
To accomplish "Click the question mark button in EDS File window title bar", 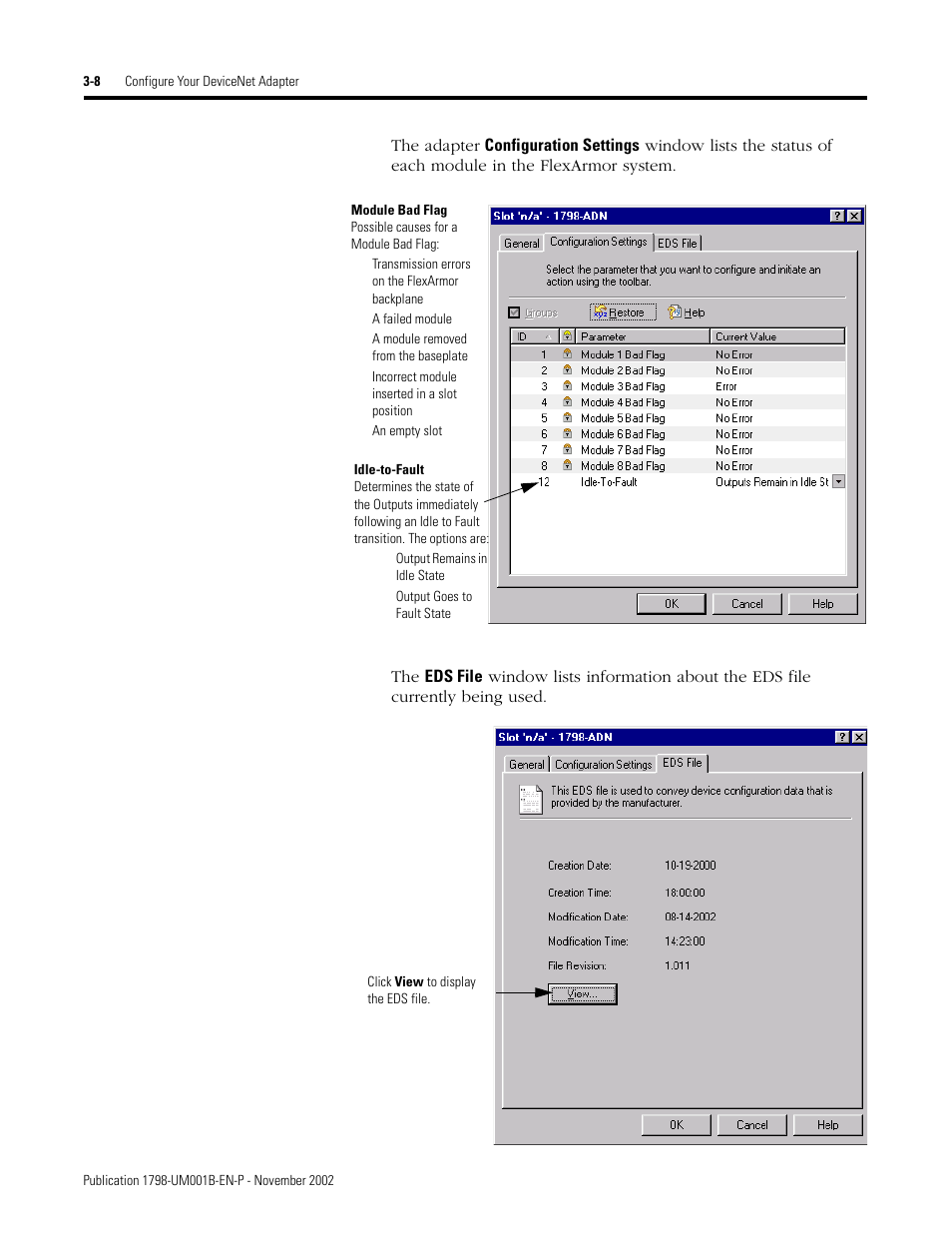I will (x=842, y=737).
